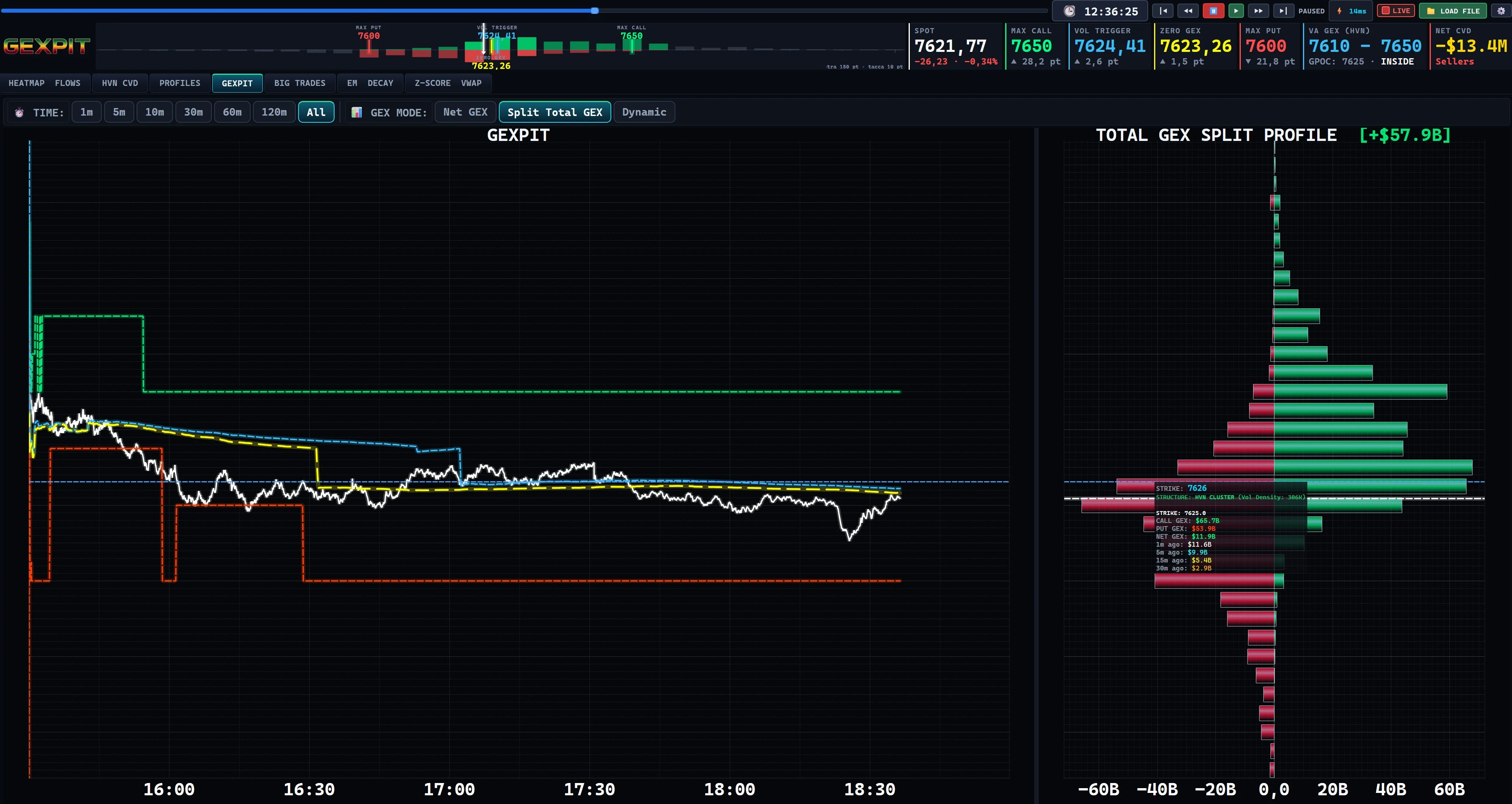Go to the EM DECAY tab
The width and height of the screenshot is (1512, 804).
click(x=370, y=84)
